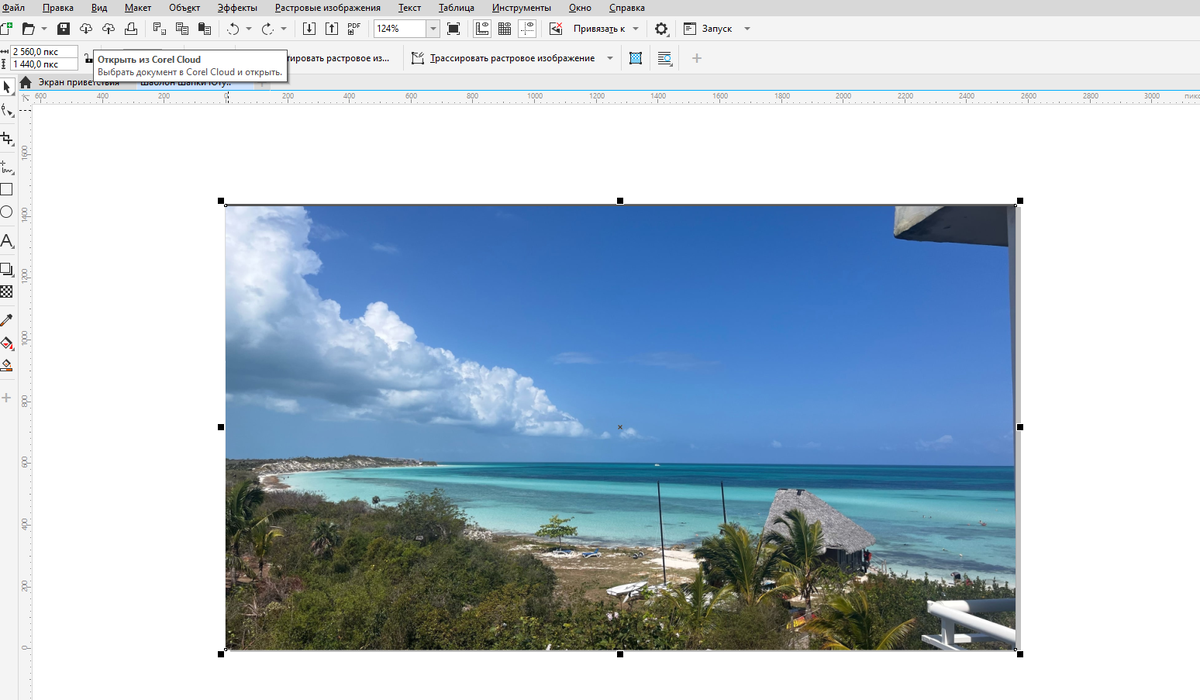Undo the last action
1200x700 pixels.
(233, 29)
